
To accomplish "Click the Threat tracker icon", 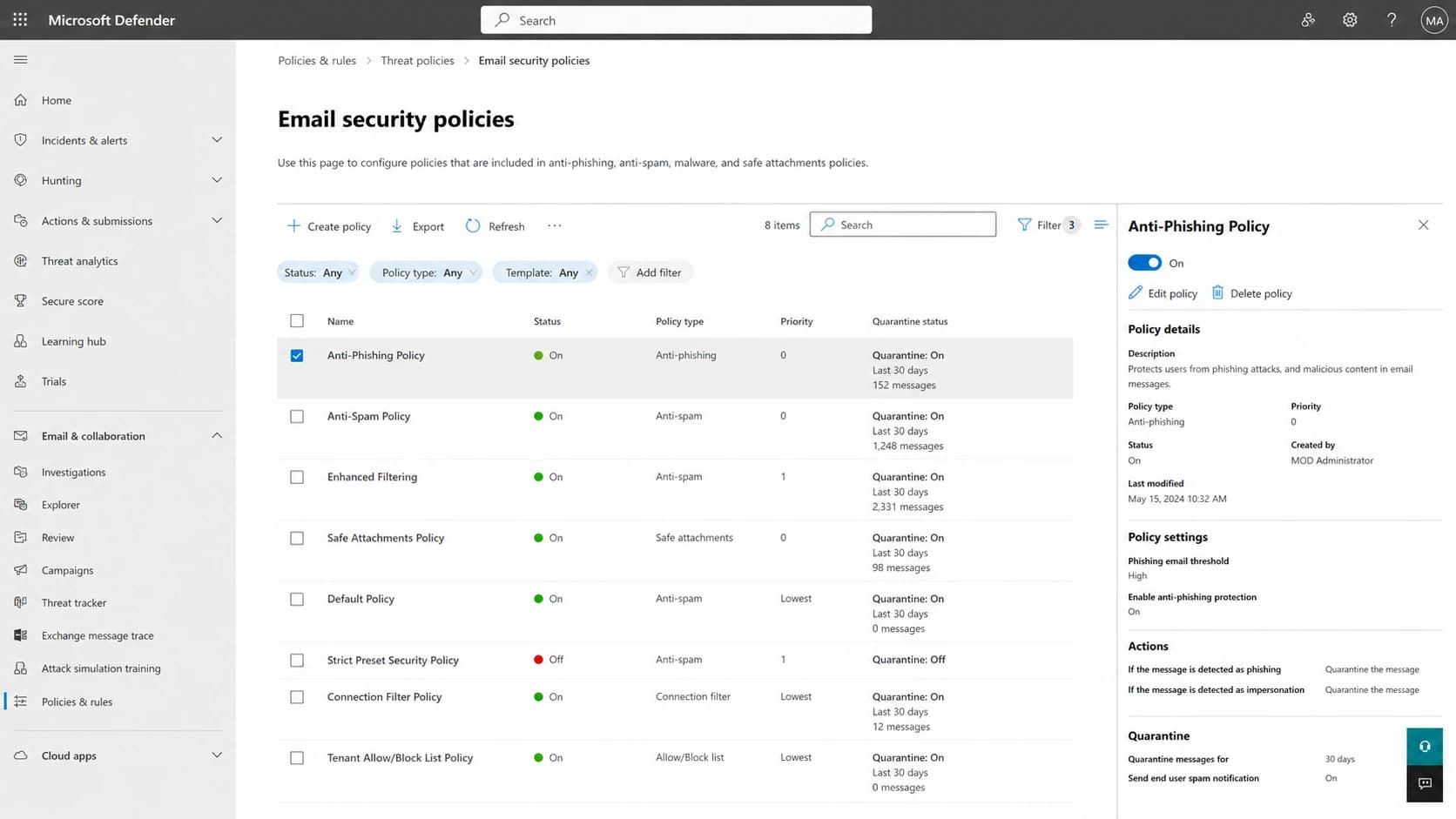I will click(21, 602).
